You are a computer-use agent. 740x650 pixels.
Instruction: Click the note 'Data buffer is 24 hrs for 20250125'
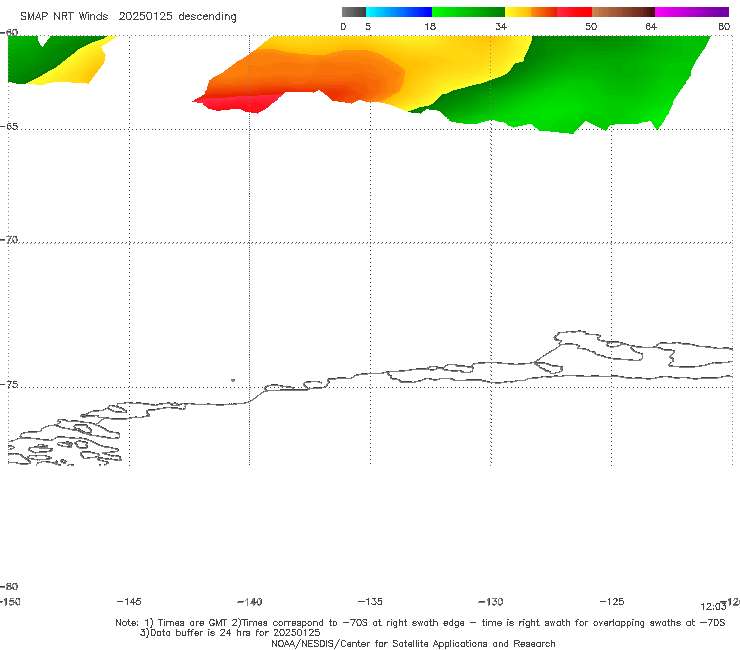[x=230, y=633]
